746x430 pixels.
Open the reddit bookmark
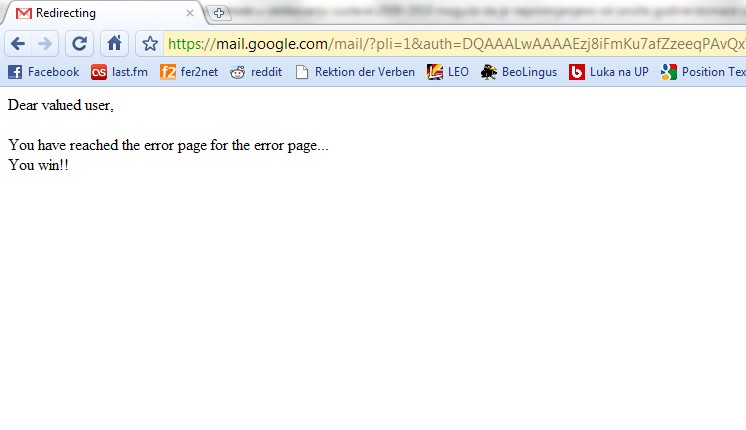click(x=256, y=72)
